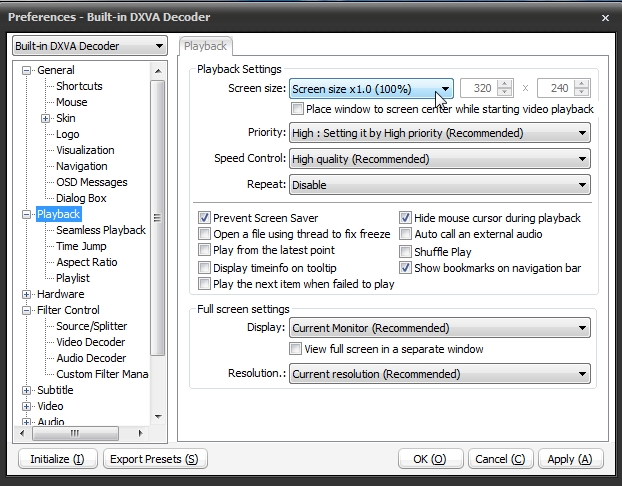Click the screen height field showing 240
This screenshot has width=622, height=486.
click(555, 88)
